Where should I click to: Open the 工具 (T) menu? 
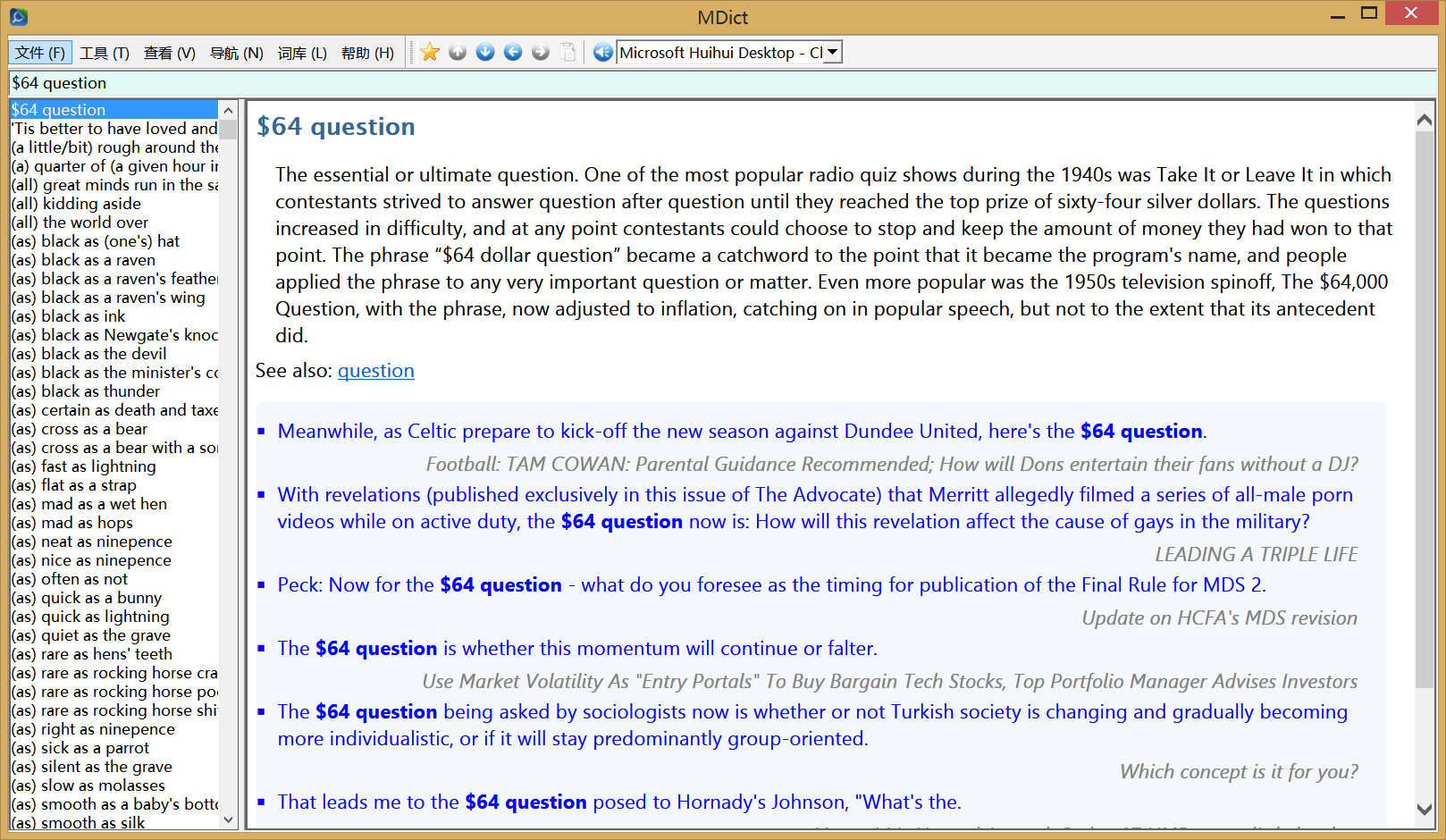105,53
